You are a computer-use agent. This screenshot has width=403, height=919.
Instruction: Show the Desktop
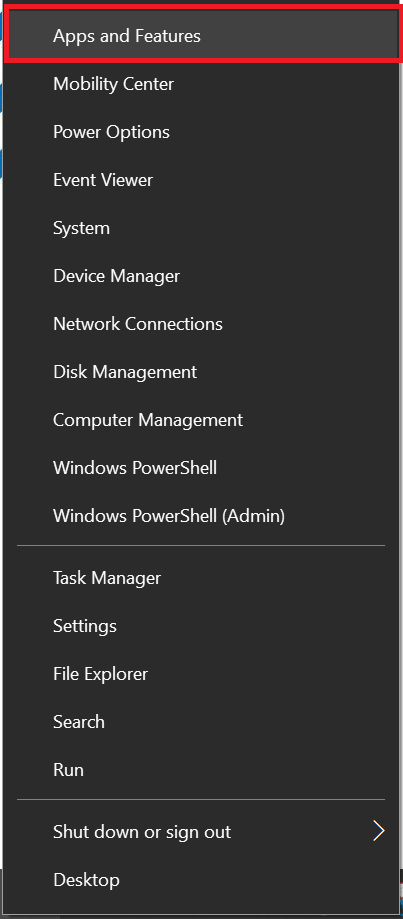point(203,880)
